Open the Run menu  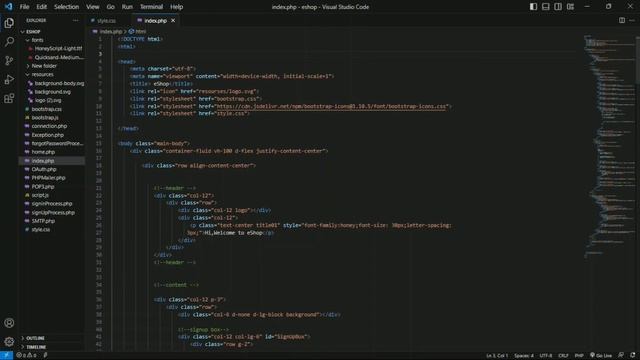[x=127, y=7]
